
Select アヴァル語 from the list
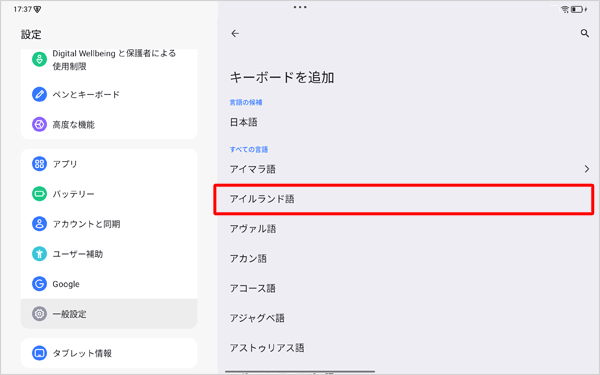click(x=409, y=229)
